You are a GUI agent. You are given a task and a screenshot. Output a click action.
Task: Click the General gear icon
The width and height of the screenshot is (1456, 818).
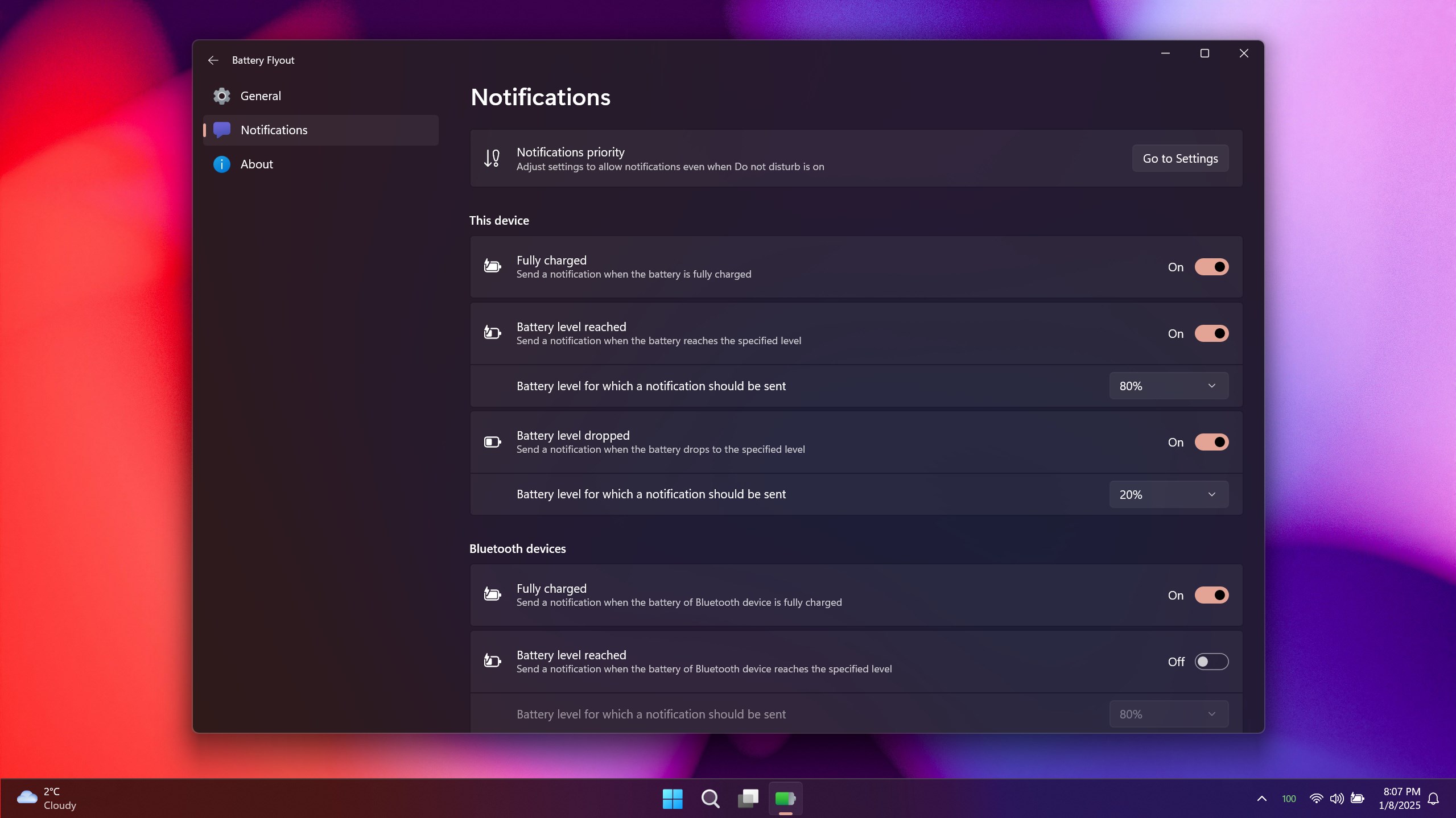click(221, 96)
